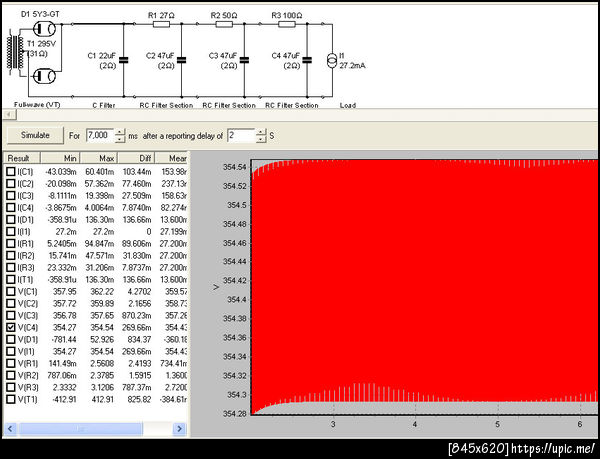Click the reporting delay field showing 2
The height and width of the screenshot is (459, 600).
241,135
